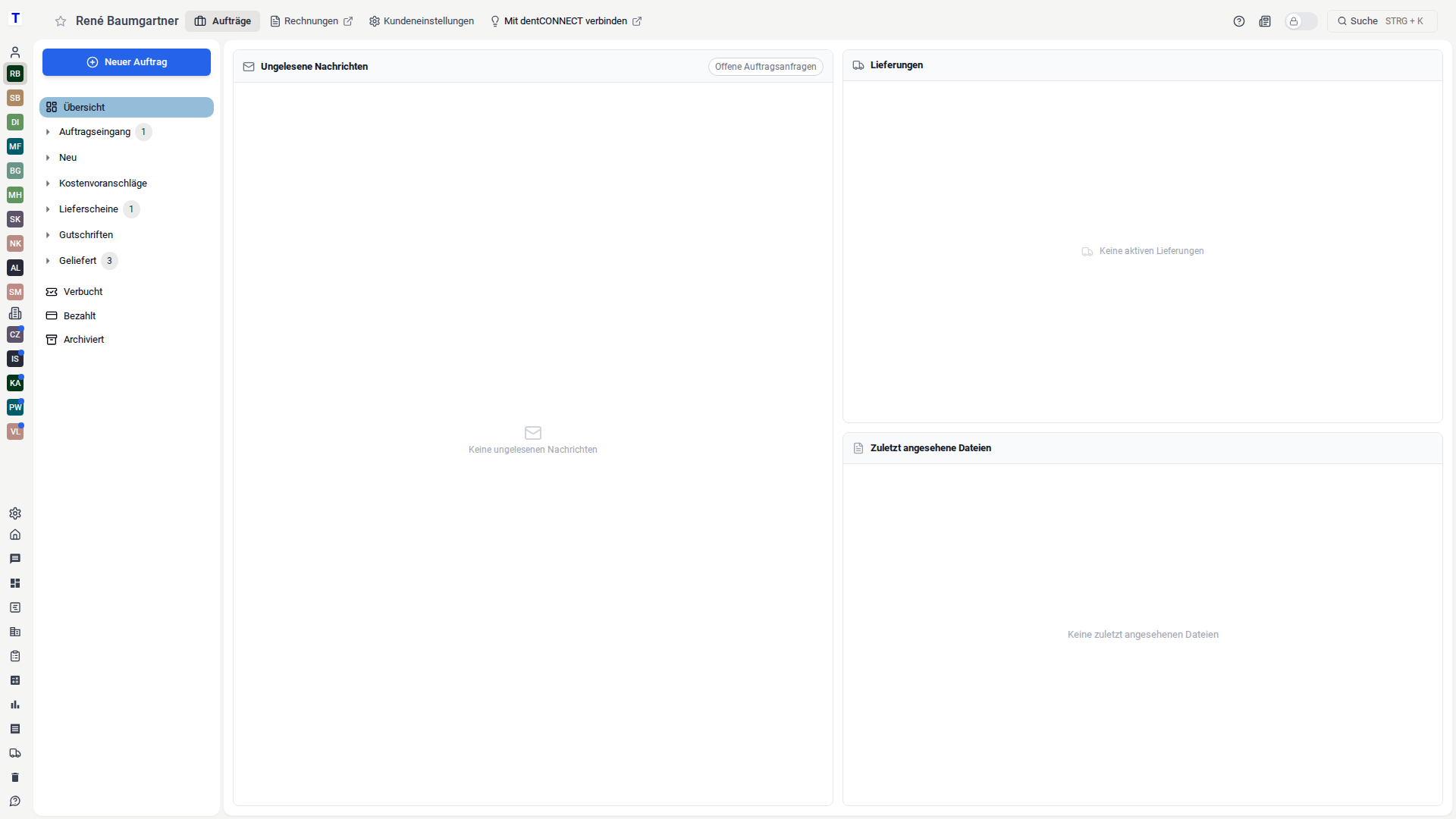Open the Rechnungen tab
1456x819 pixels.
[311, 21]
